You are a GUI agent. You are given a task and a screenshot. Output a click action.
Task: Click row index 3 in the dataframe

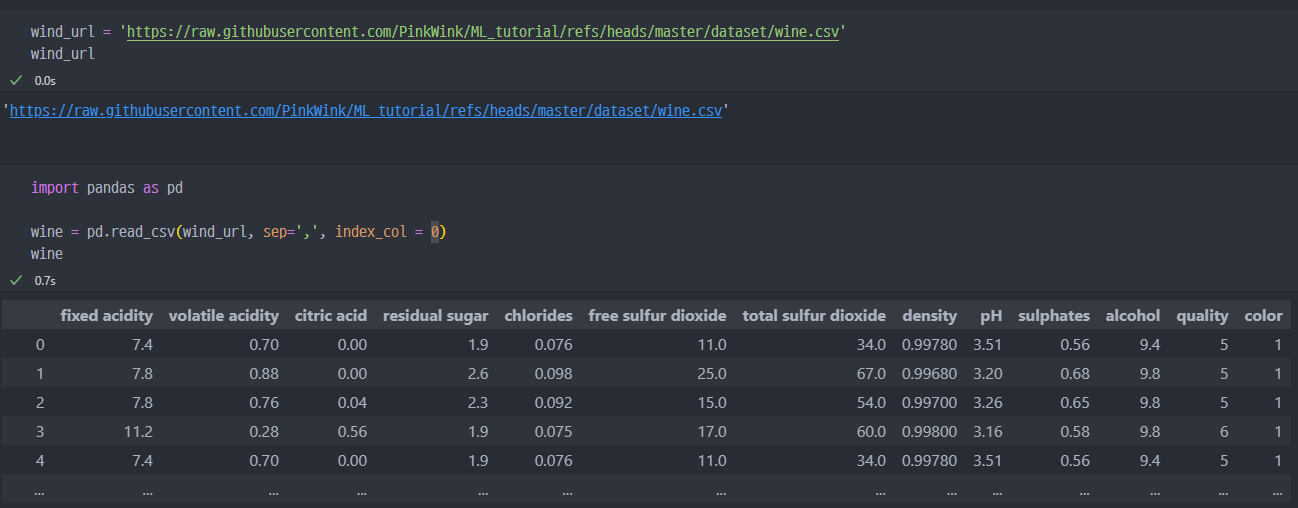coord(40,432)
